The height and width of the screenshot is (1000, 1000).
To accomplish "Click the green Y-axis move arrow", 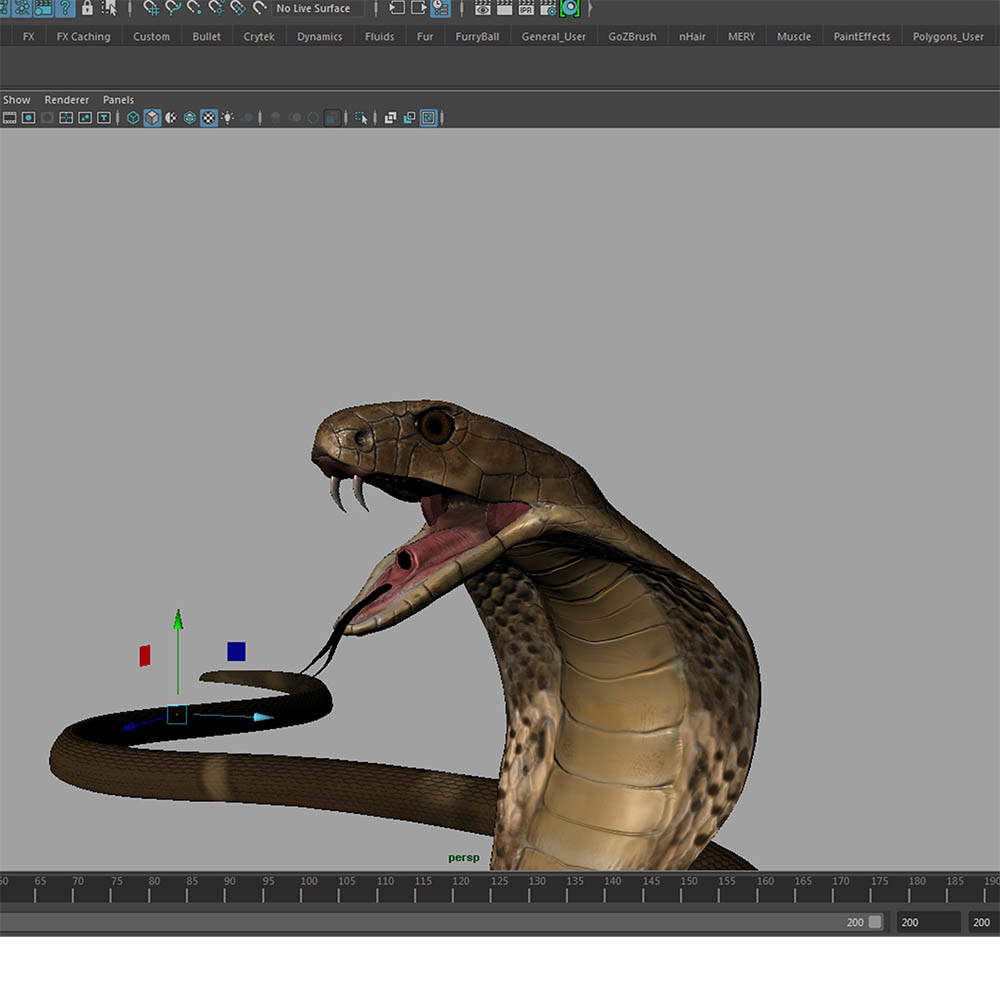I will click(x=178, y=620).
